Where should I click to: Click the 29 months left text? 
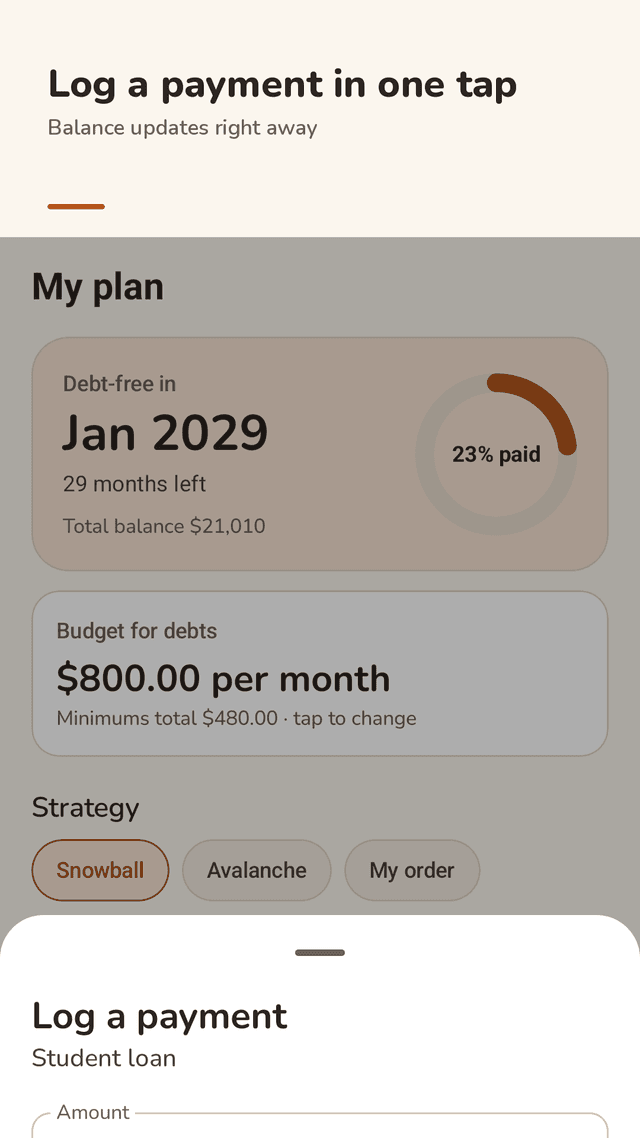point(134,484)
